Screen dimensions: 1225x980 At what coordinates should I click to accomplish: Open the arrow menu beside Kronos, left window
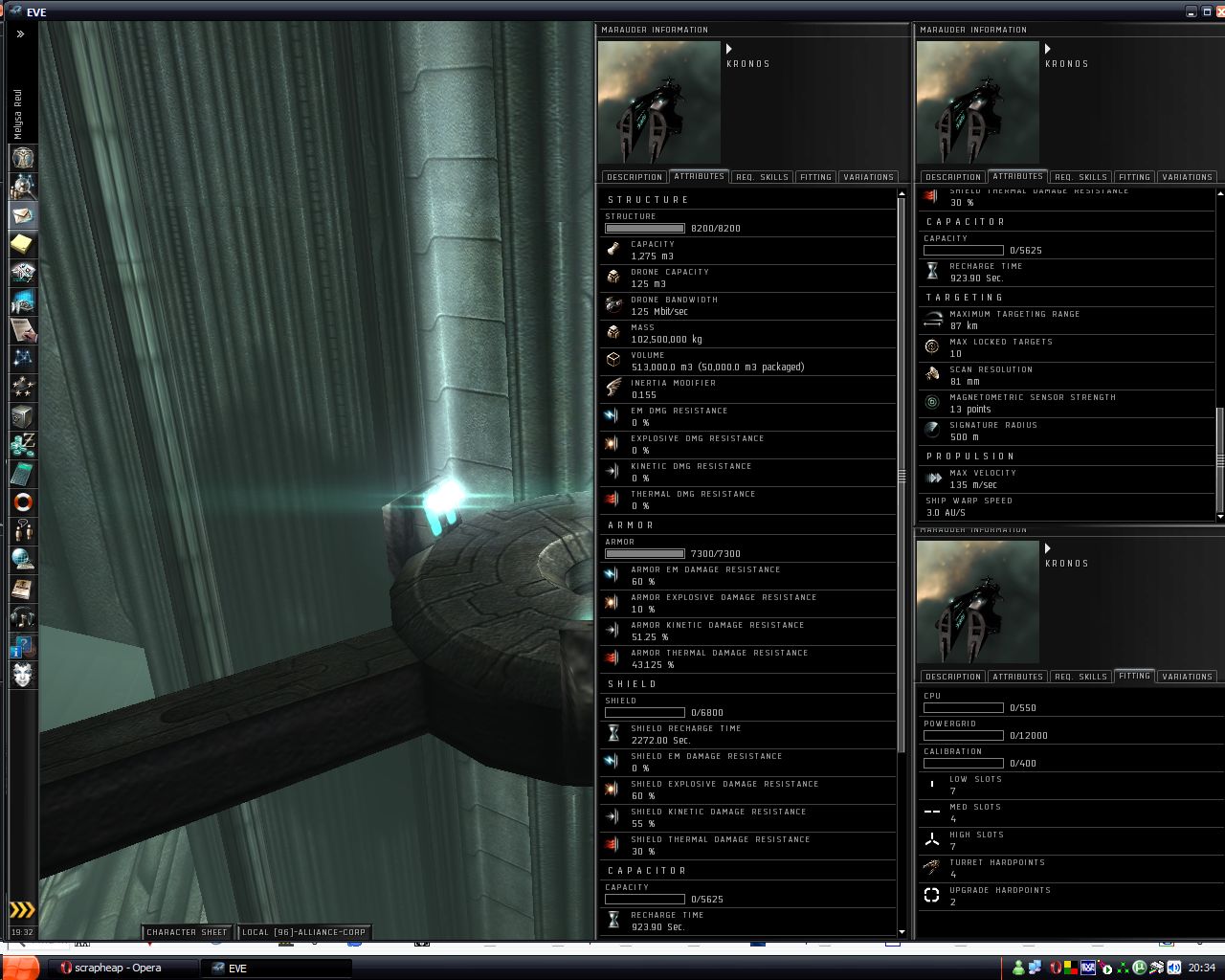pyautogui.click(x=729, y=49)
